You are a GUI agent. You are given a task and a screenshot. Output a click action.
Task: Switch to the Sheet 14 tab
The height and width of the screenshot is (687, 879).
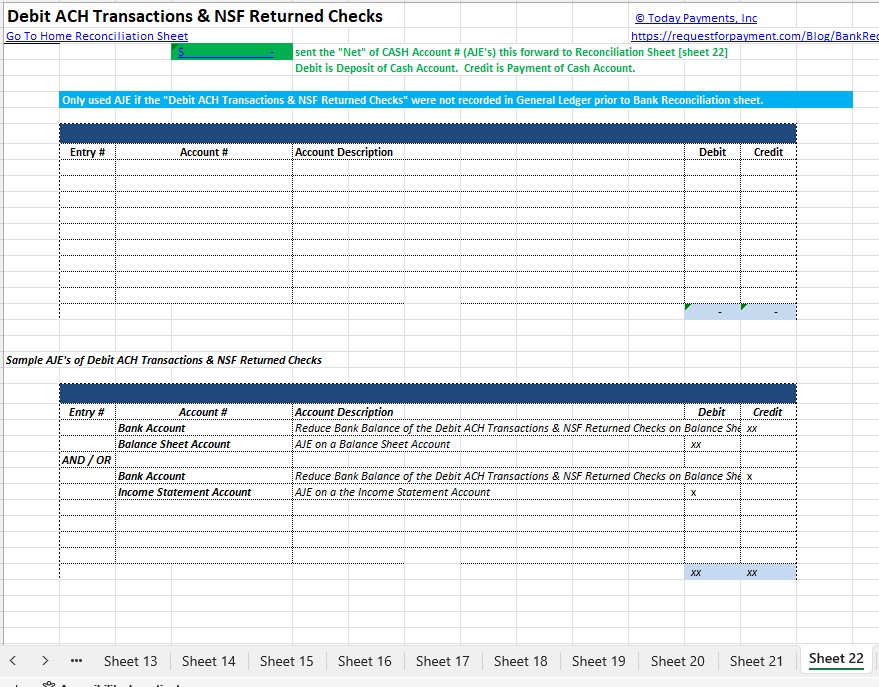209,661
